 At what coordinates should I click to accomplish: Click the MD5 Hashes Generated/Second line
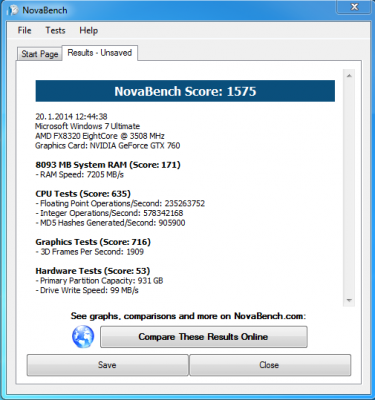point(110,223)
